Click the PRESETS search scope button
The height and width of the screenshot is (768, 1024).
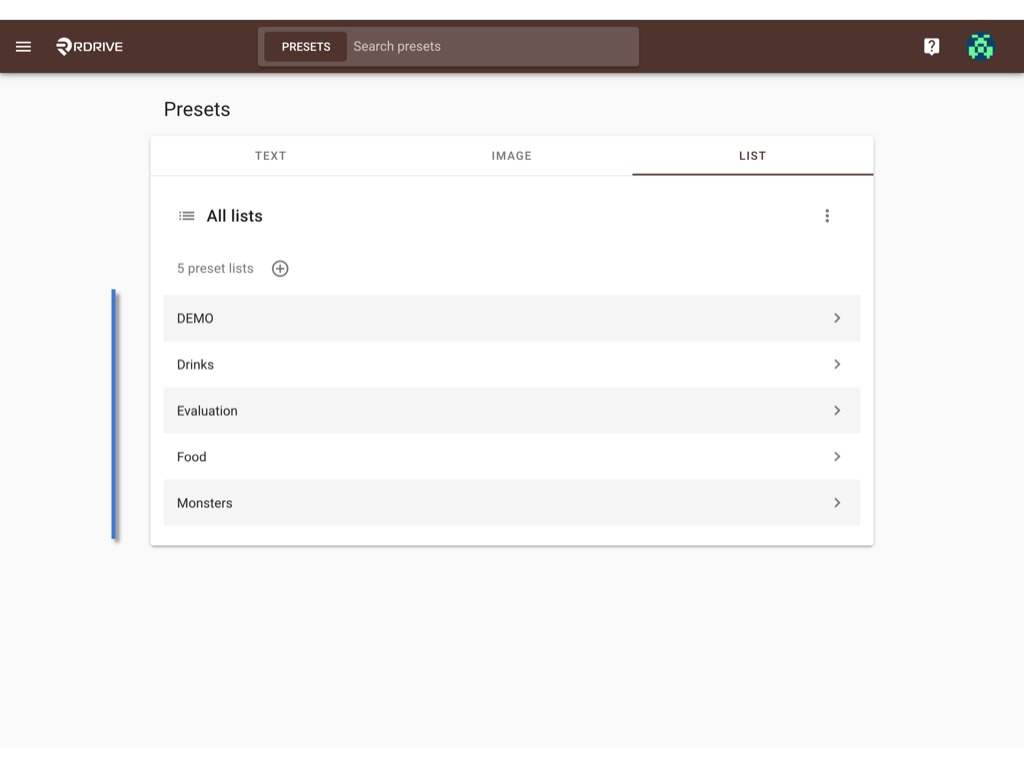(306, 47)
